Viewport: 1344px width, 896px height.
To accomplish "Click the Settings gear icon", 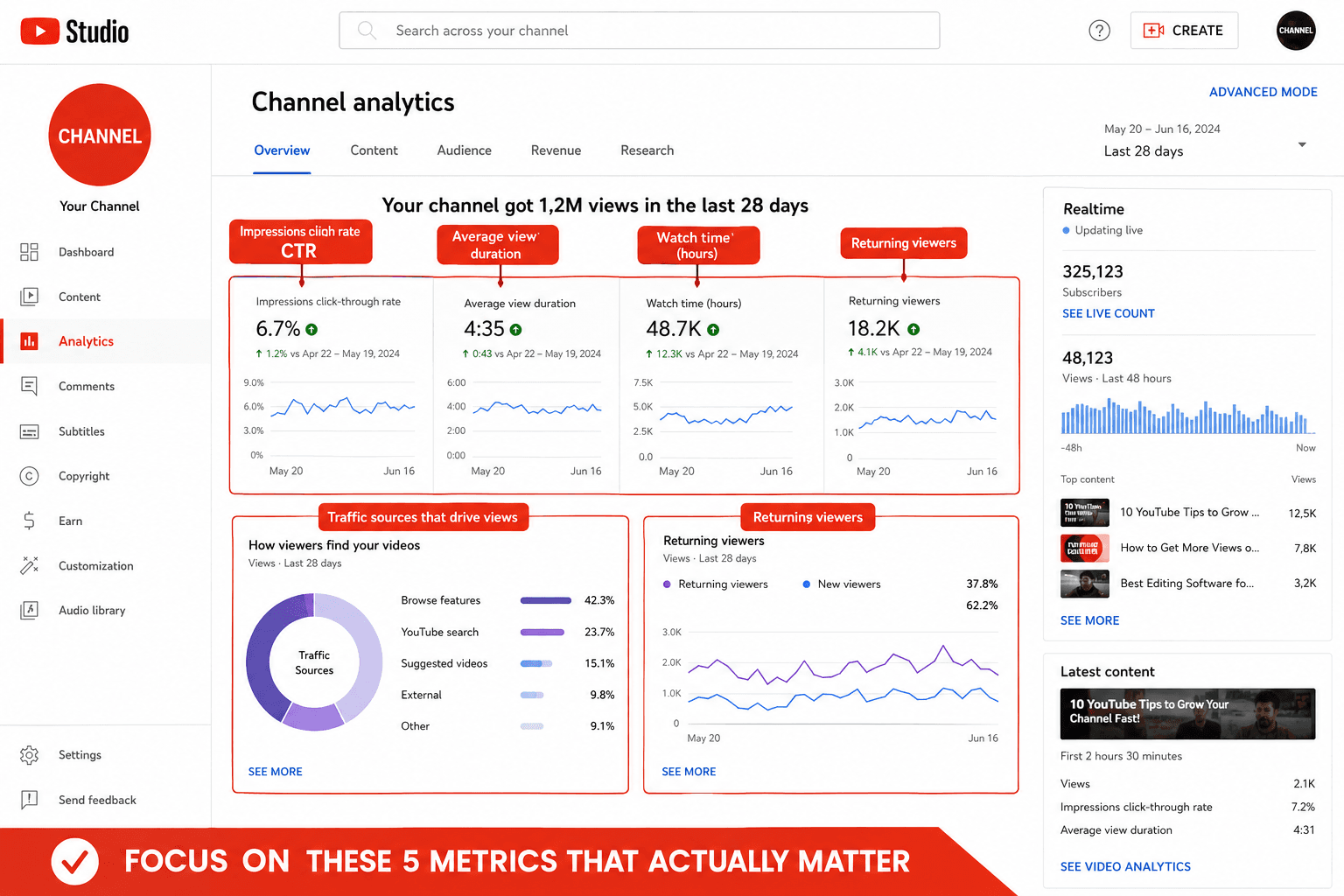I will coord(29,754).
